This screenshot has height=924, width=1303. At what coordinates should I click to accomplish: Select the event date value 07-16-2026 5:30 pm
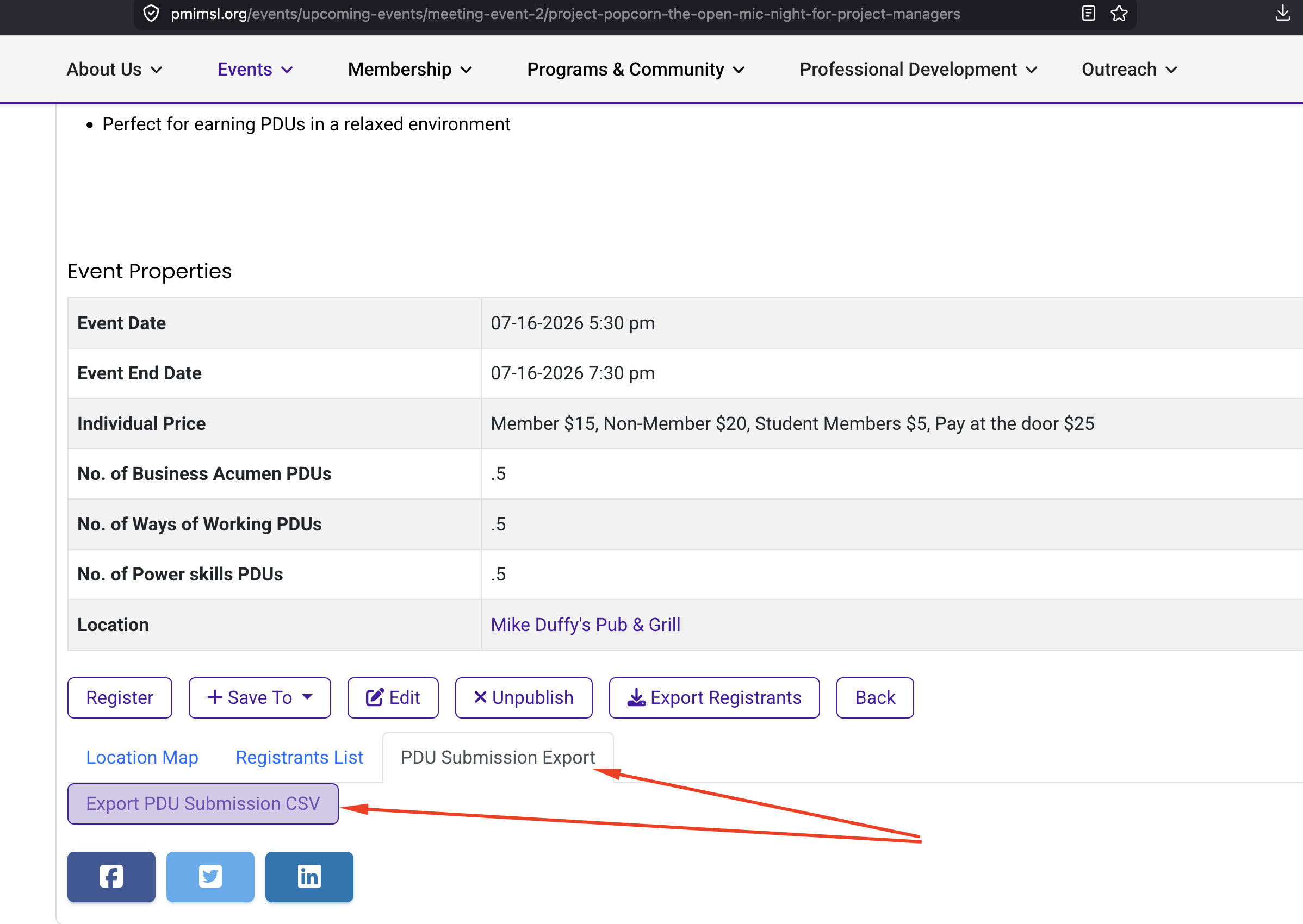[573, 323]
